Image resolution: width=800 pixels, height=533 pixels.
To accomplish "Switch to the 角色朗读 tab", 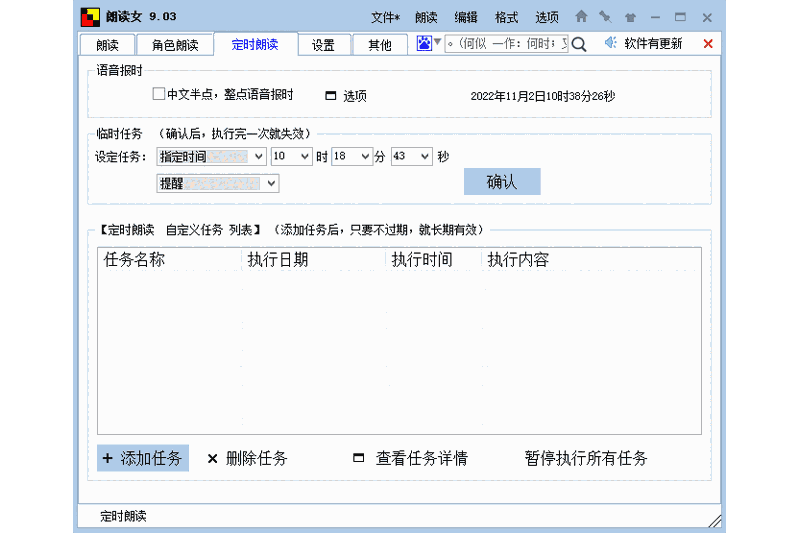I will 175,45.
